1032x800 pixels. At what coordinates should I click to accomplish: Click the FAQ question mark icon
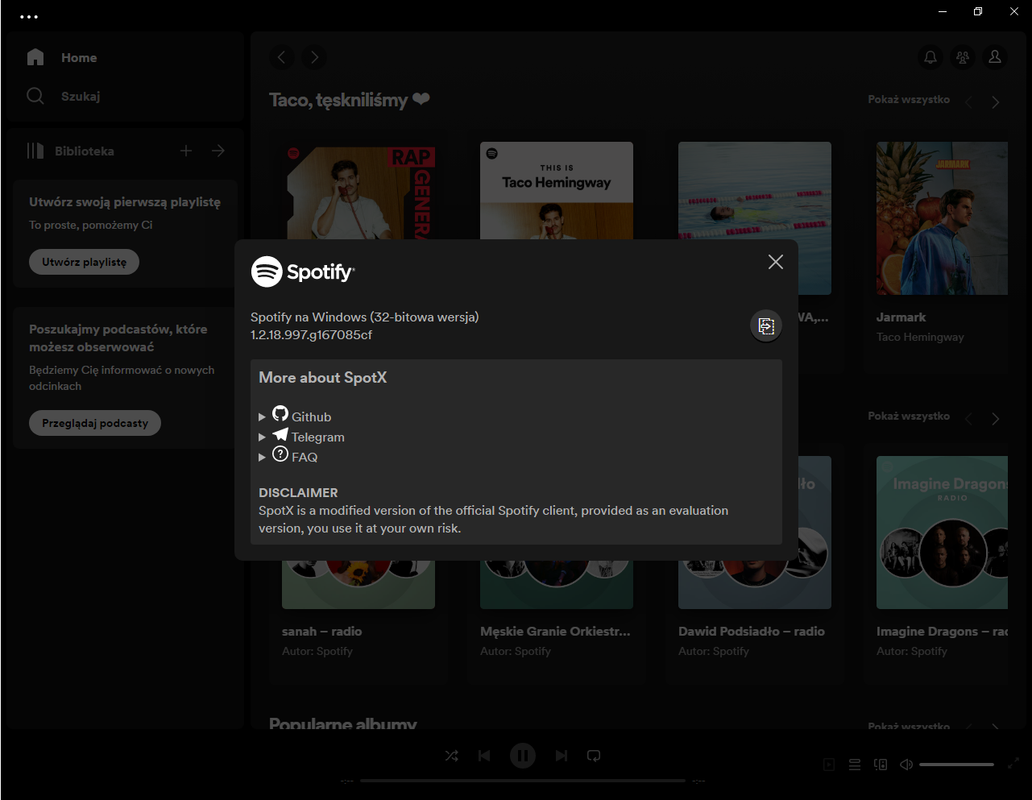pyautogui.click(x=280, y=454)
